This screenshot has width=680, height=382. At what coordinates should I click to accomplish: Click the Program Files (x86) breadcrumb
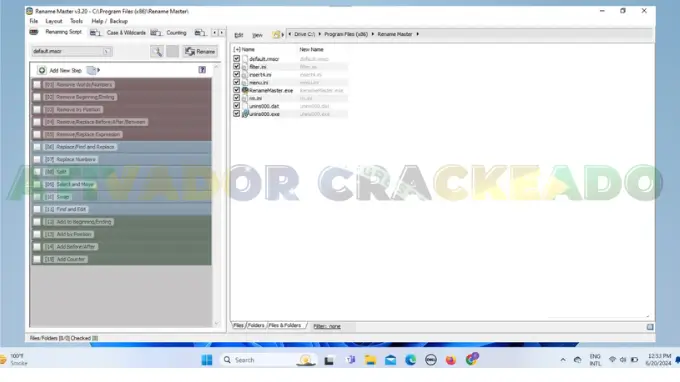click(346, 34)
